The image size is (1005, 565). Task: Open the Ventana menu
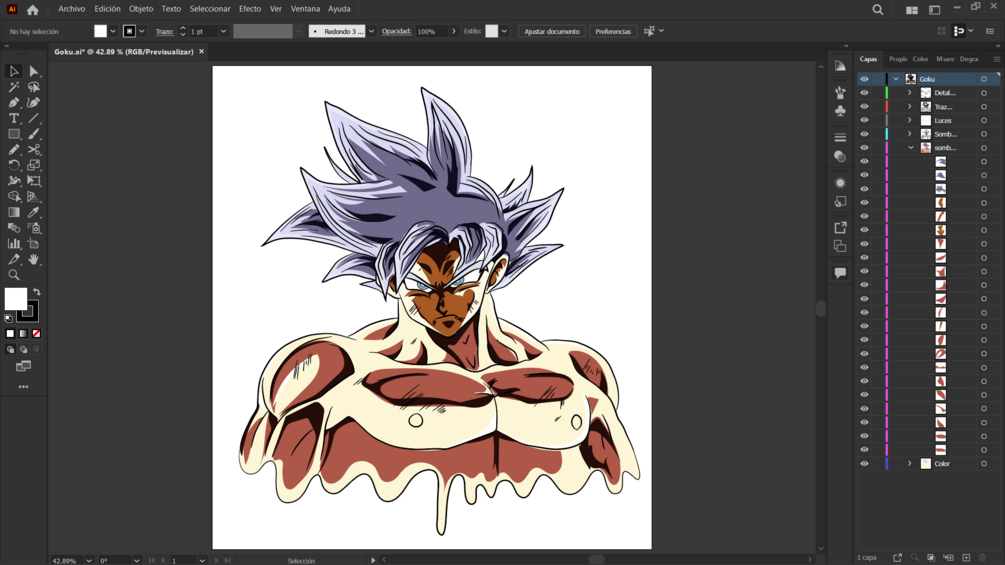point(305,9)
